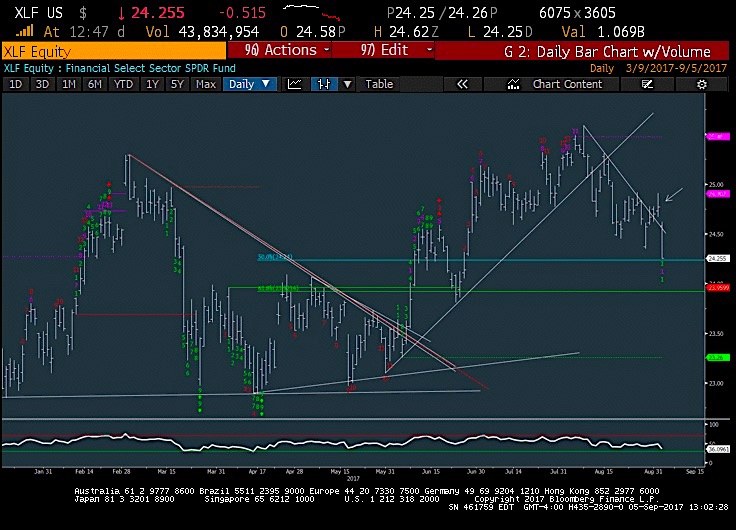The width and height of the screenshot is (736, 530).
Task: Set chart range to Max
Action: [206, 84]
